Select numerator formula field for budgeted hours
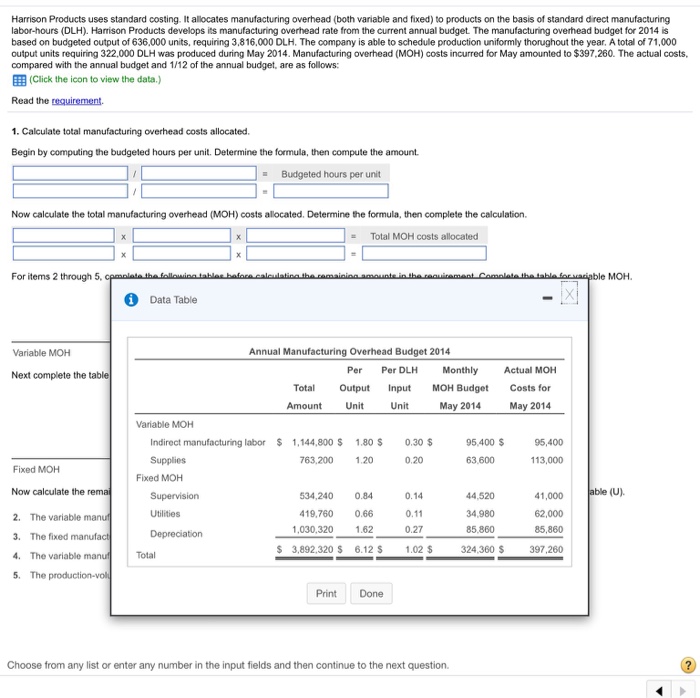The height and width of the screenshot is (698, 700). (70, 174)
